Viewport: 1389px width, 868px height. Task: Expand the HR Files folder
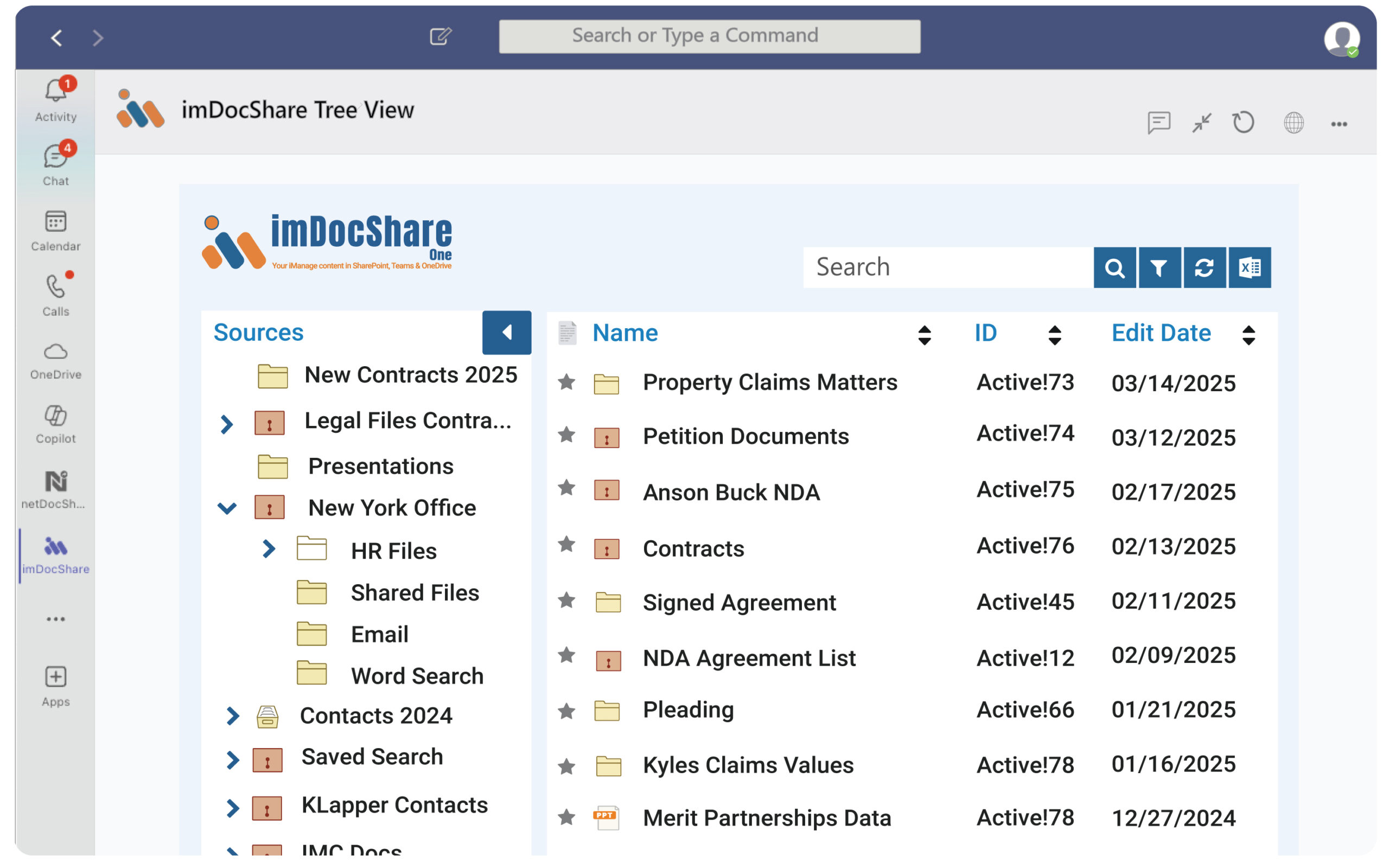click(x=269, y=549)
